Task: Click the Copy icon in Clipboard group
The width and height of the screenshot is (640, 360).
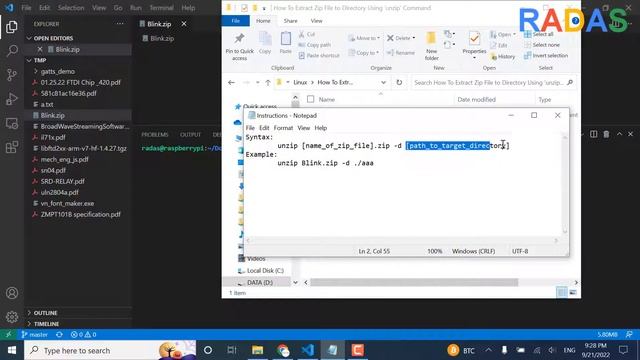Action: (x=265, y=43)
